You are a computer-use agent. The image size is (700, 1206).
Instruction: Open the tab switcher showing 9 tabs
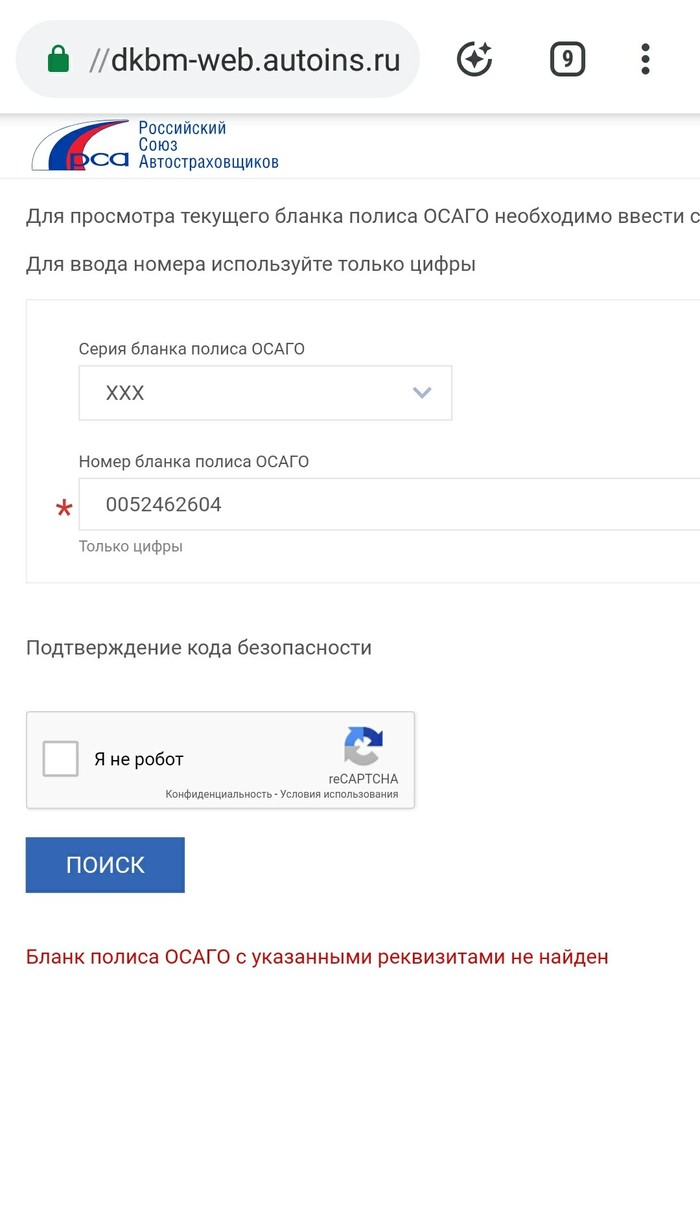(567, 60)
